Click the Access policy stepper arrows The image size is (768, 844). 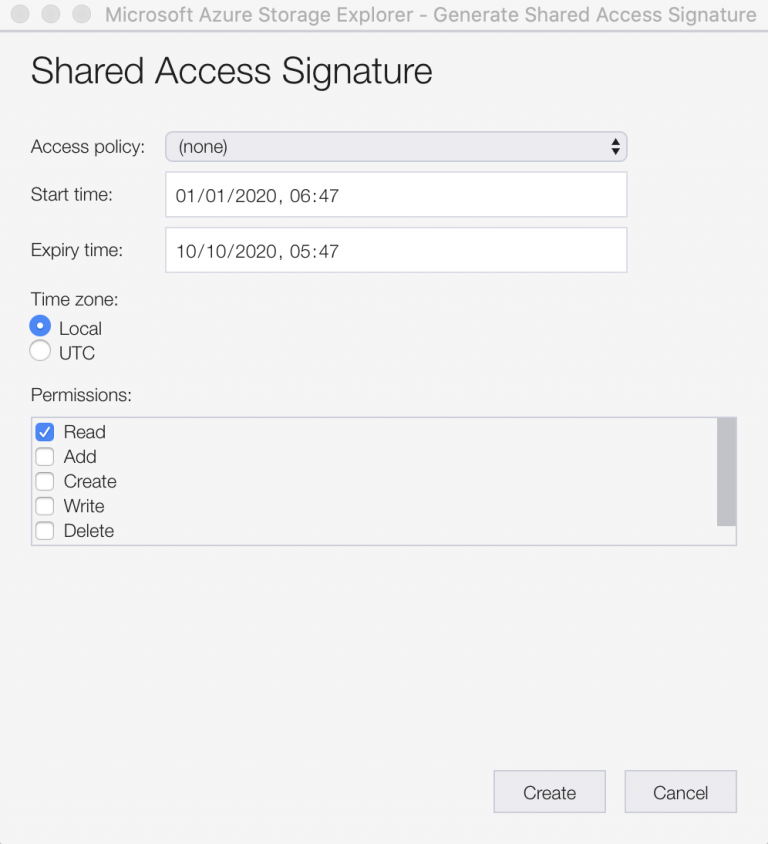coord(618,146)
